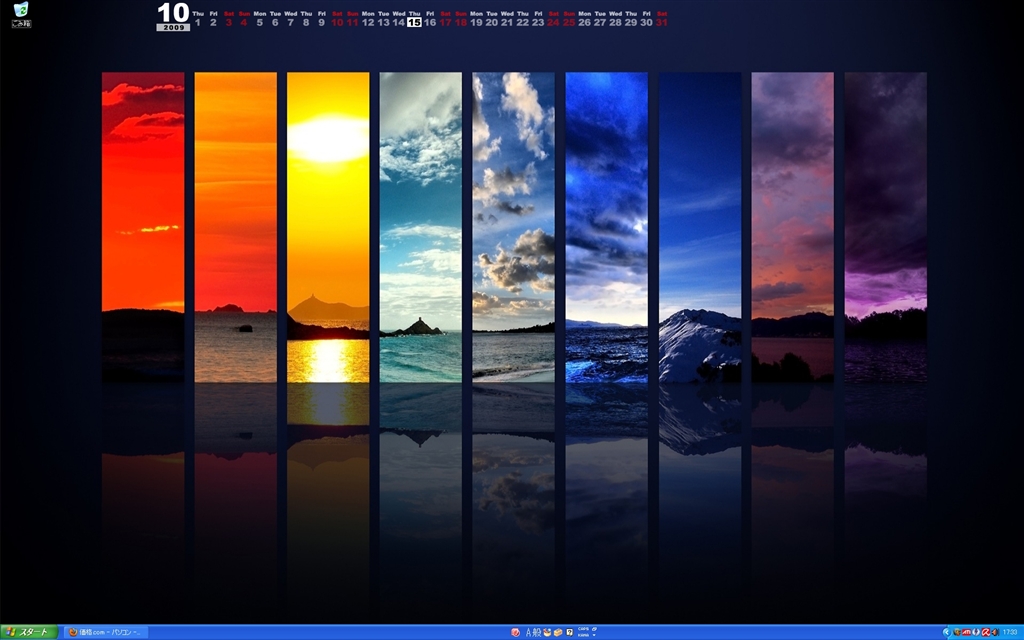Select the Recycle Bin desktop icon
The width and height of the screenshot is (1024, 640).
coord(21,14)
